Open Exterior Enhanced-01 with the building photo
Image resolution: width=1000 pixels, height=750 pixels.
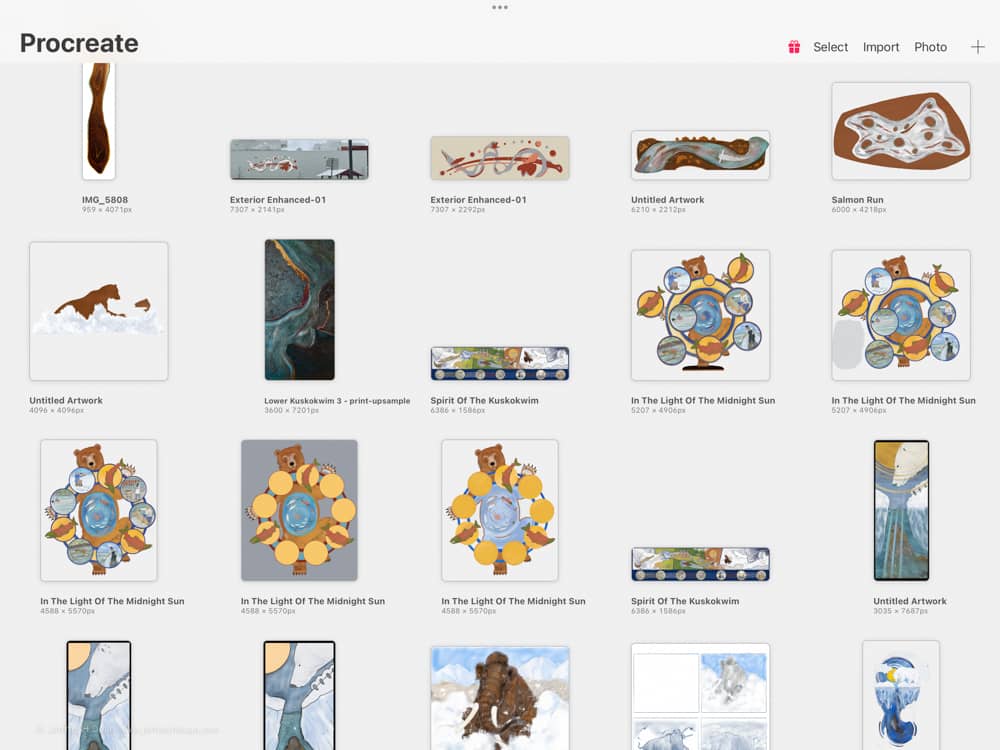(299, 159)
